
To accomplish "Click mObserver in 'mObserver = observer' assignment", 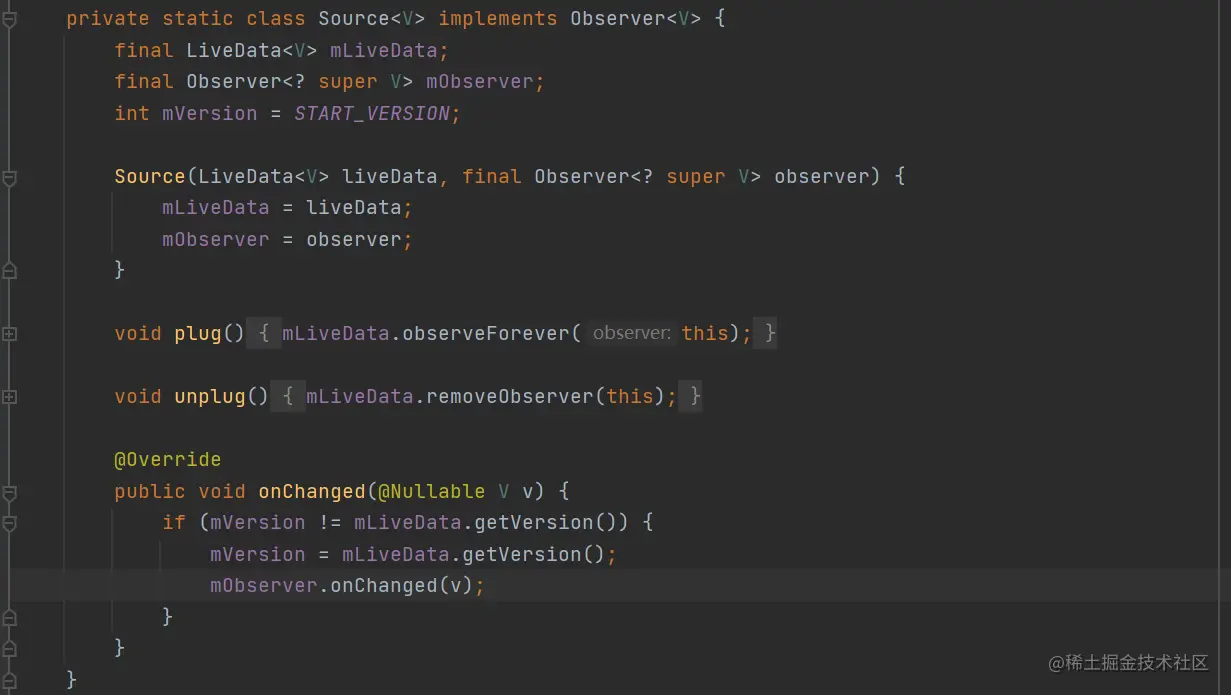I will coord(216,240).
